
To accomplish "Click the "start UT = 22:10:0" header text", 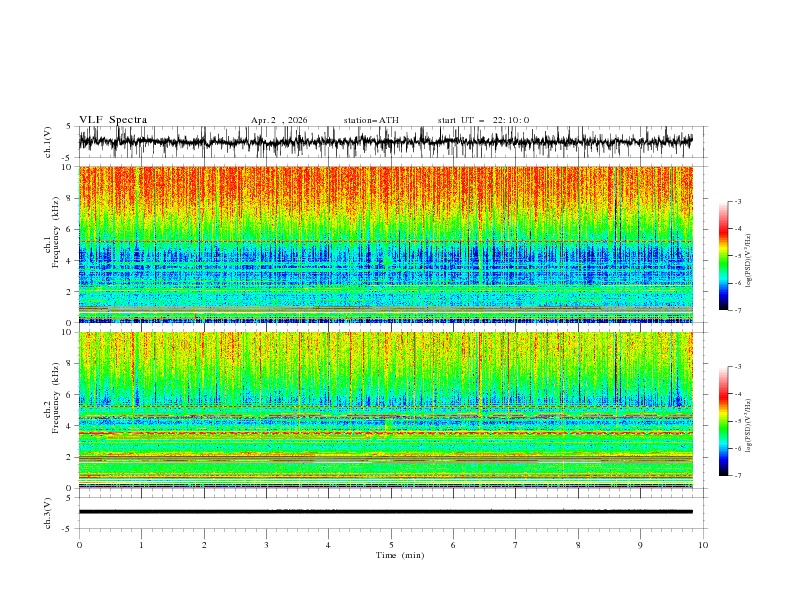I will 483,120.
